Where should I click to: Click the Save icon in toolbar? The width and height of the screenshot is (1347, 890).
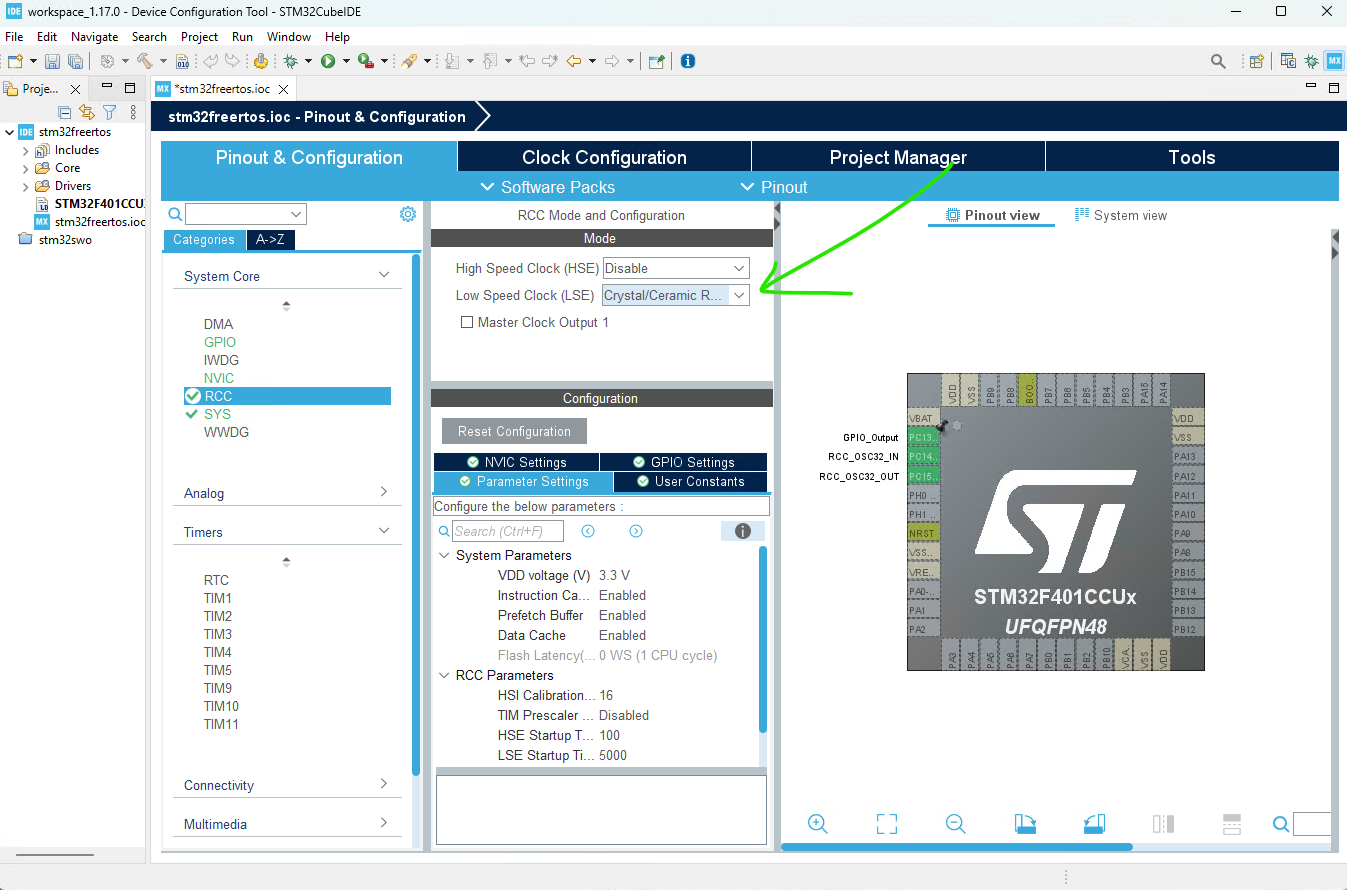(52, 61)
